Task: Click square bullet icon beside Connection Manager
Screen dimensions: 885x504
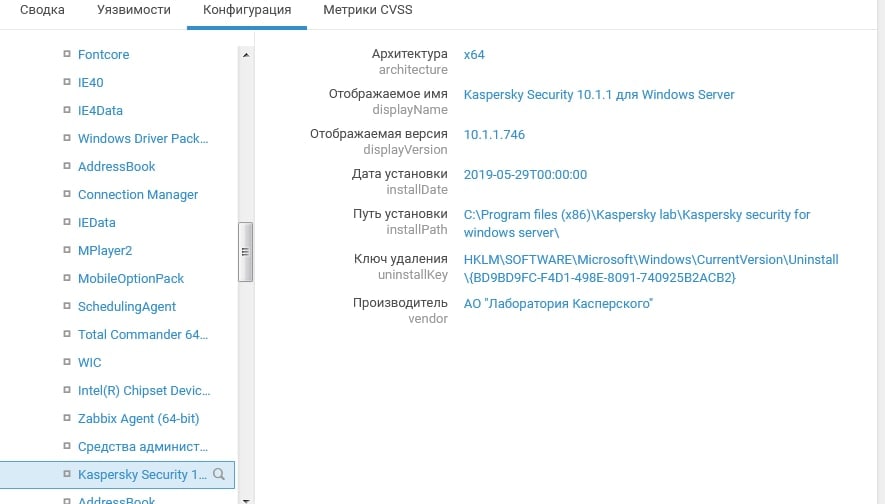Action: (67, 194)
